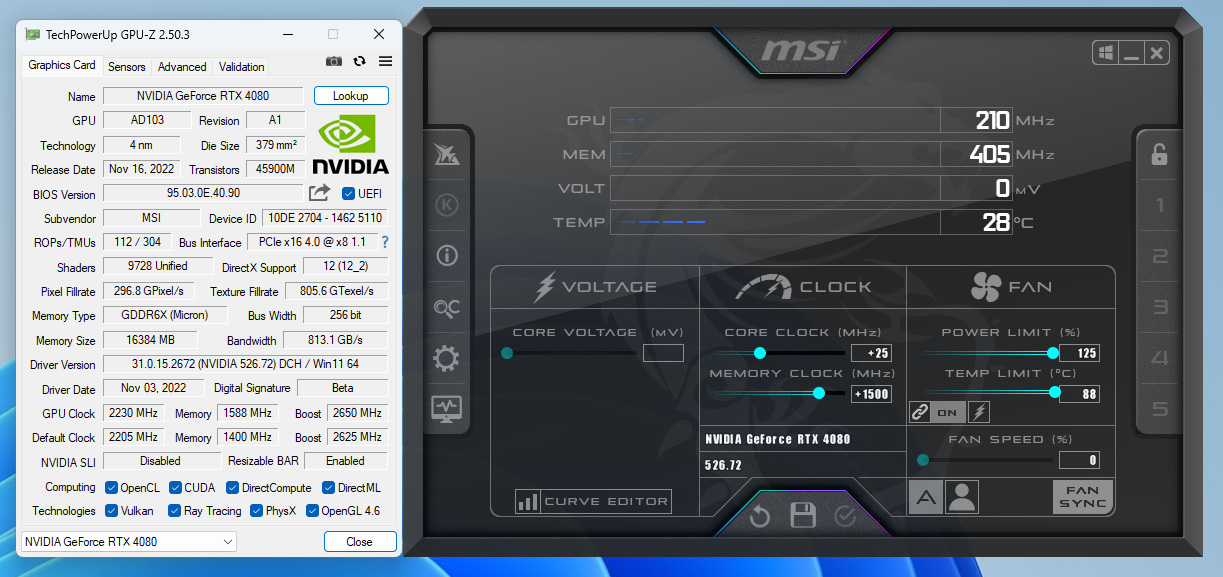
Task: Toggle the DirectML checkbox
Action: [x=329, y=487]
